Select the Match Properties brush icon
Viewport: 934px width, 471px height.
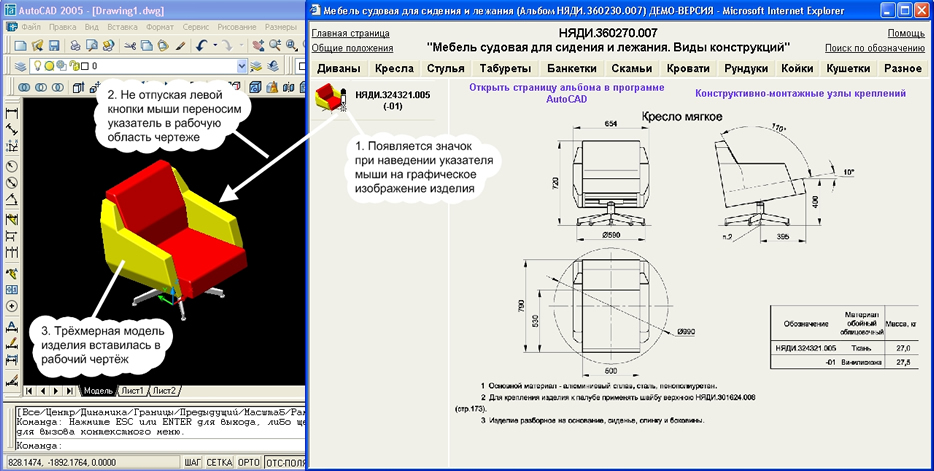pyautogui.click(x=180, y=45)
